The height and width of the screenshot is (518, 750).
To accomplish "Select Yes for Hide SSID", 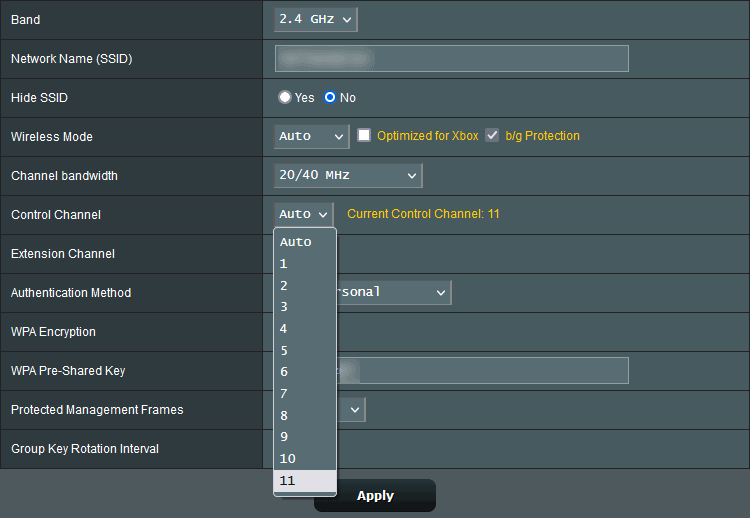I will click(x=285, y=97).
